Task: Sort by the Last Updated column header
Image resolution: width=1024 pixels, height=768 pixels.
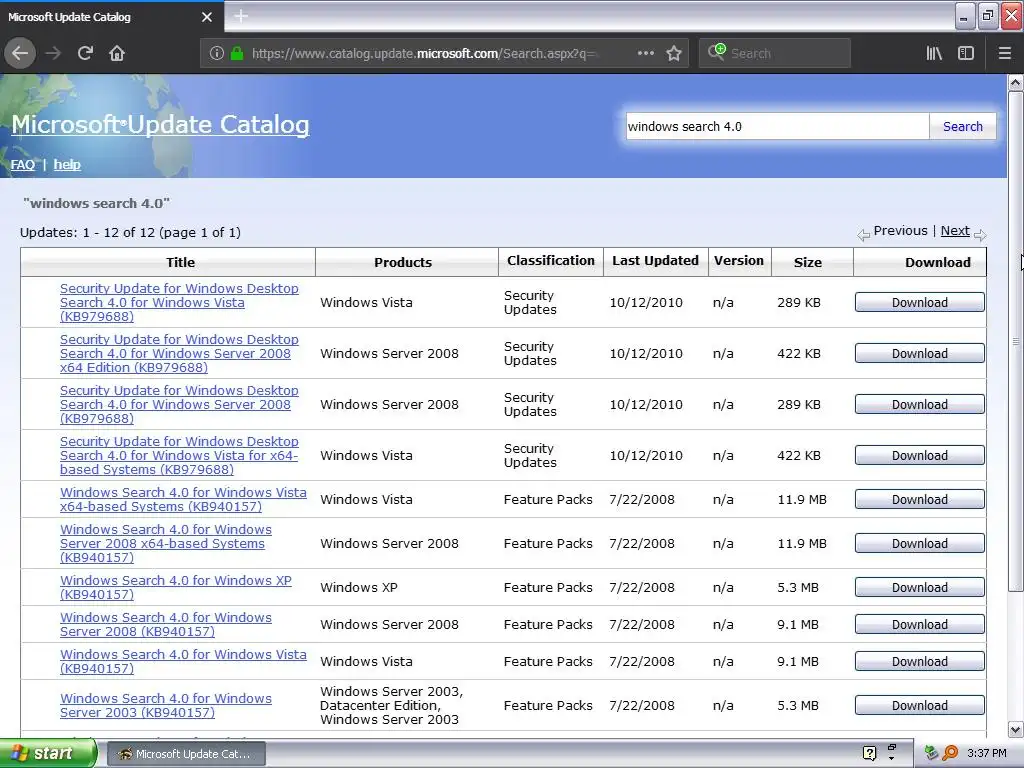Action: (x=655, y=261)
